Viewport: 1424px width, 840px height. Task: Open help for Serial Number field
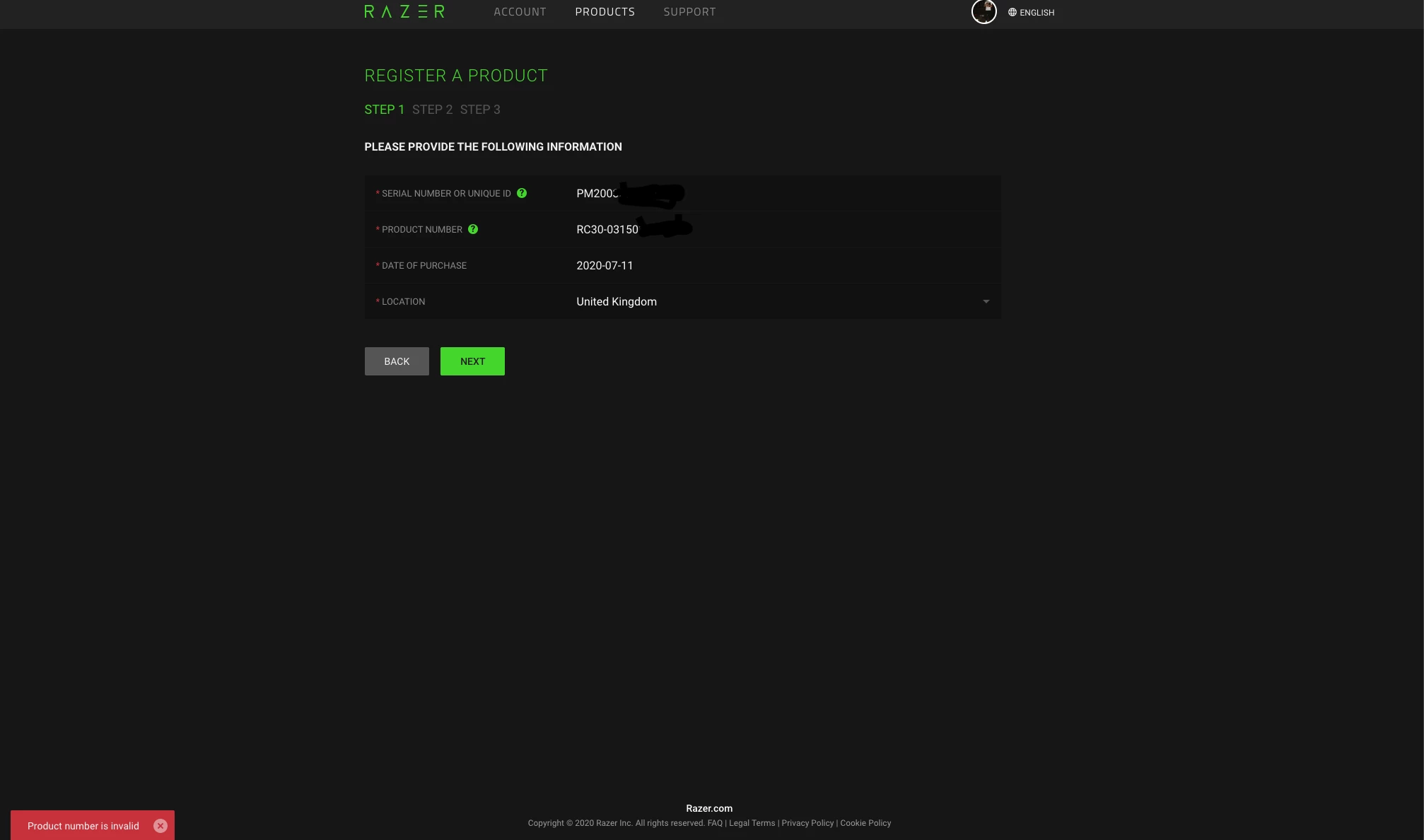click(x=522, y=192)
